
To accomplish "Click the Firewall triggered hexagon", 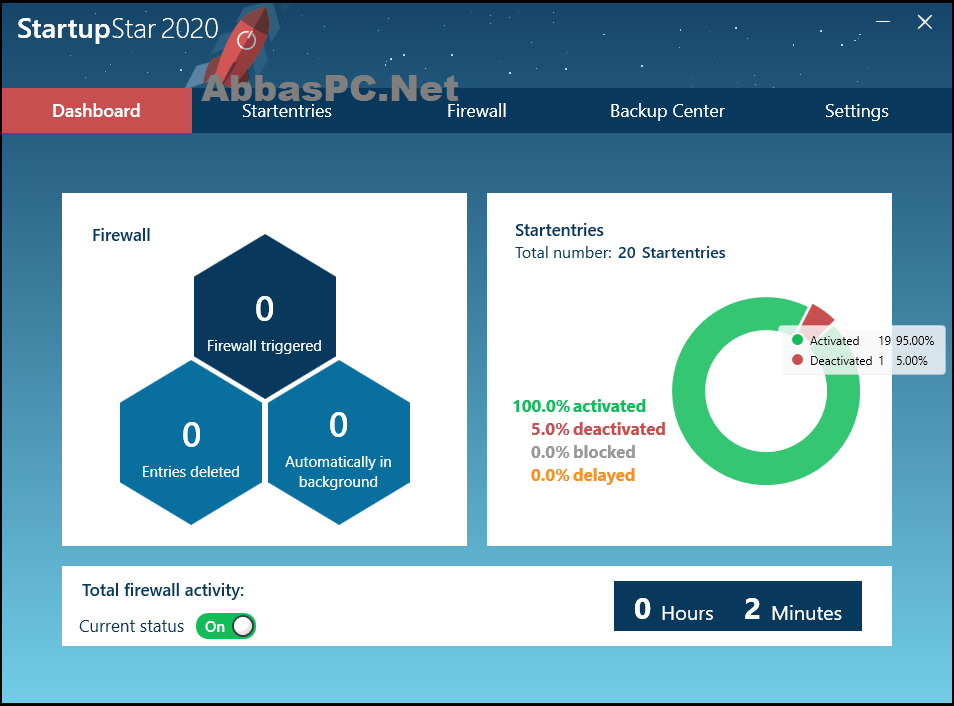I will [x=265, y=316].
